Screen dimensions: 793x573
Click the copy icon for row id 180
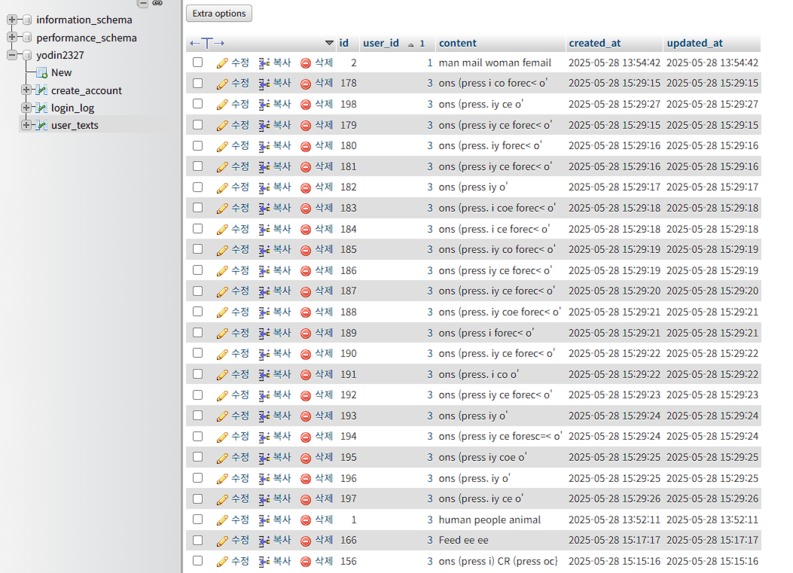tap(264, 146)
